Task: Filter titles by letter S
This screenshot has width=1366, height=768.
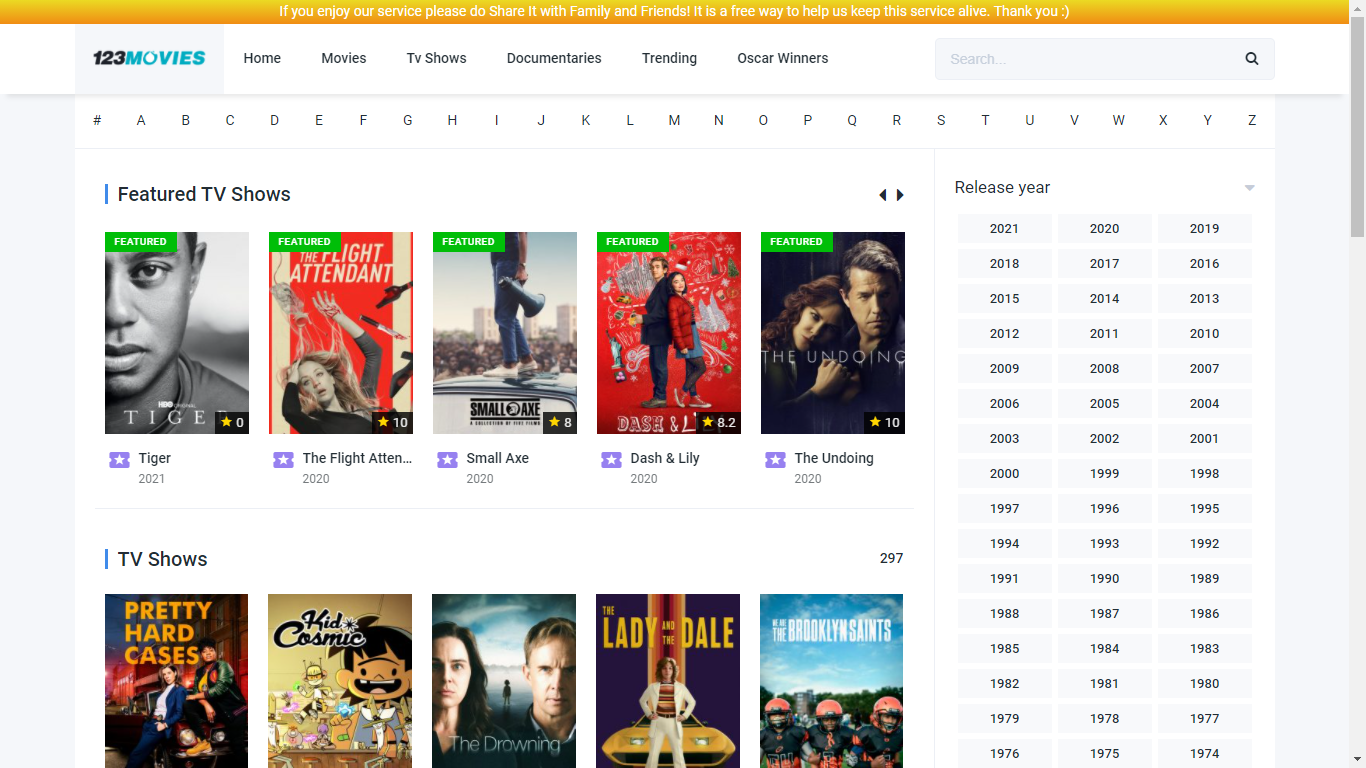Action: (x=941, y=120)
